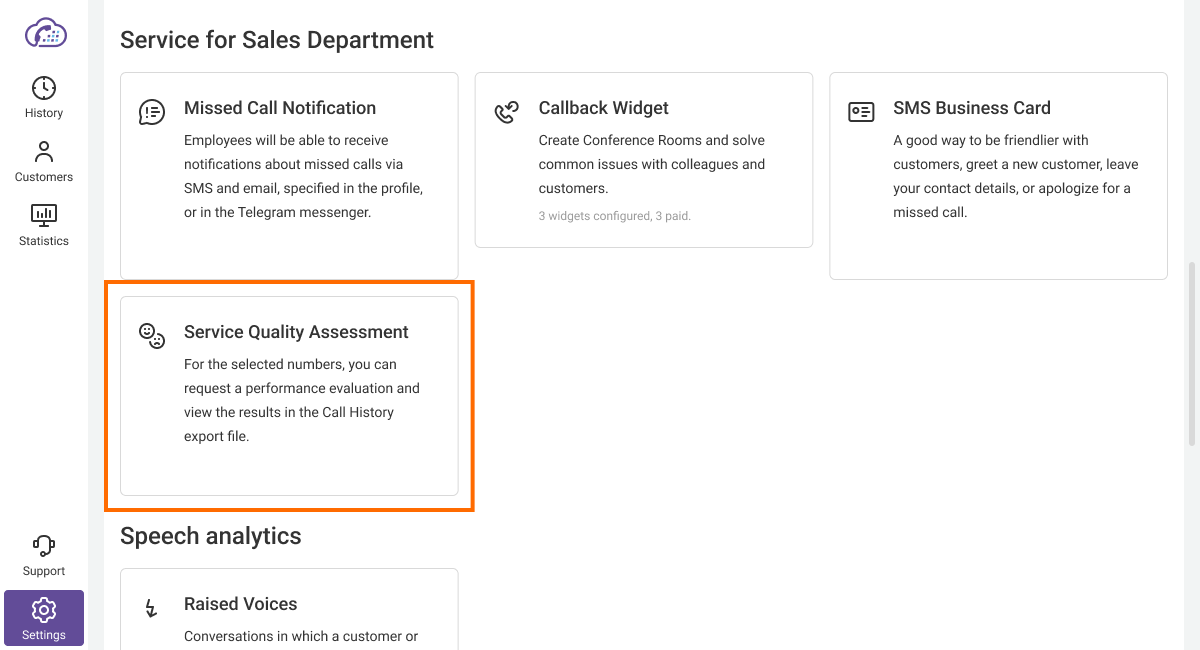This screenshot has width=1200, height=650.
Task: Open the Callback Widget title
Action: click(x=604, y=108)
